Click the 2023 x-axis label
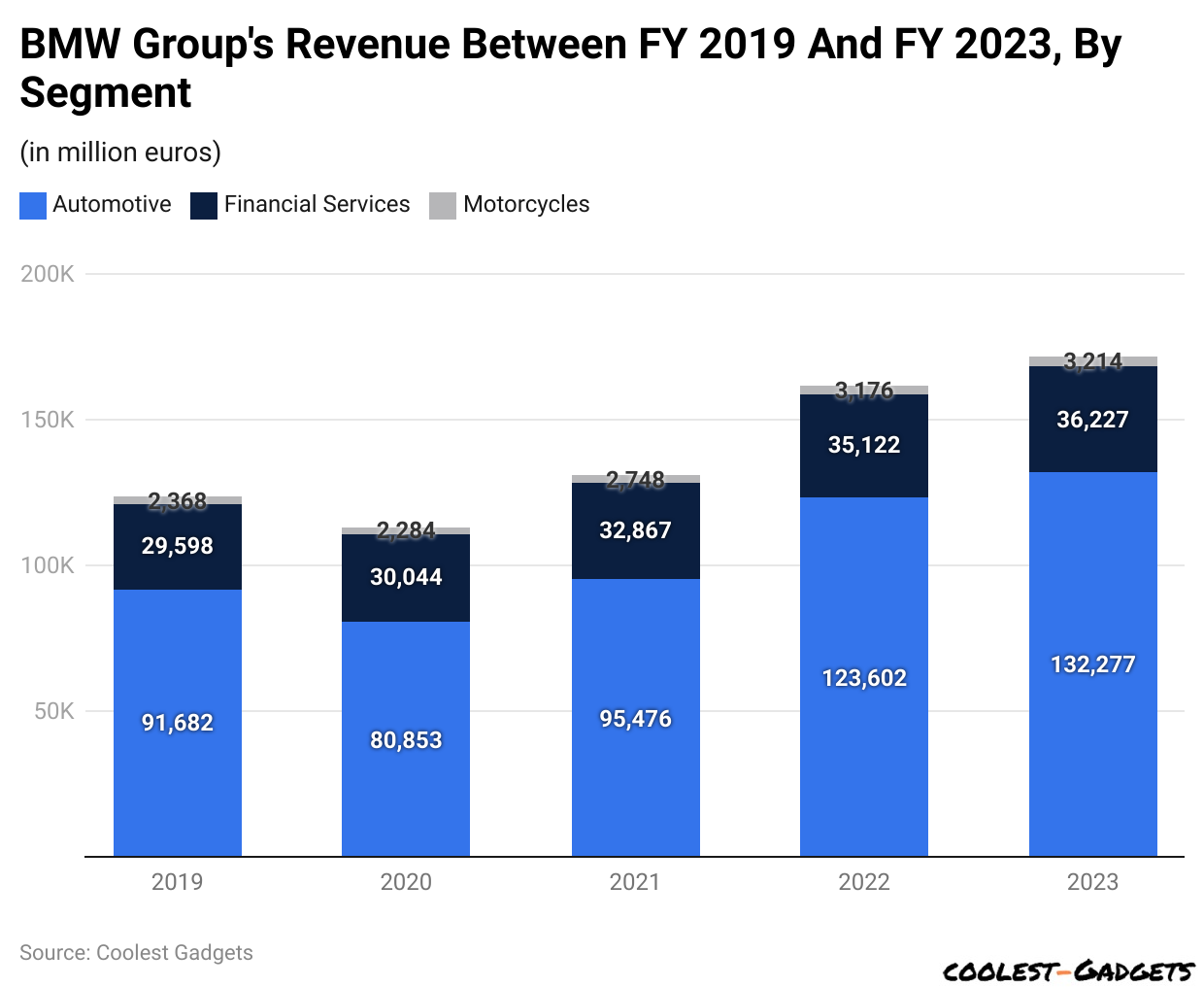Viewport: 1204px width, 987px height. (x=1093, y=882)
